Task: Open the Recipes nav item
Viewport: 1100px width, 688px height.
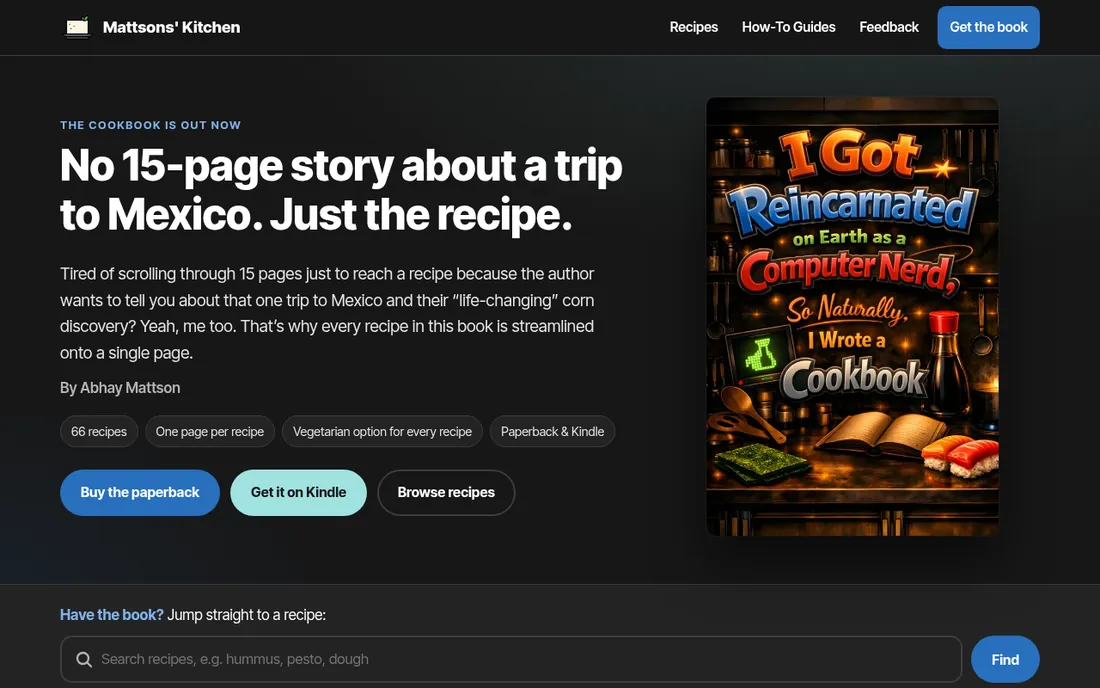Action: (693, 27)
